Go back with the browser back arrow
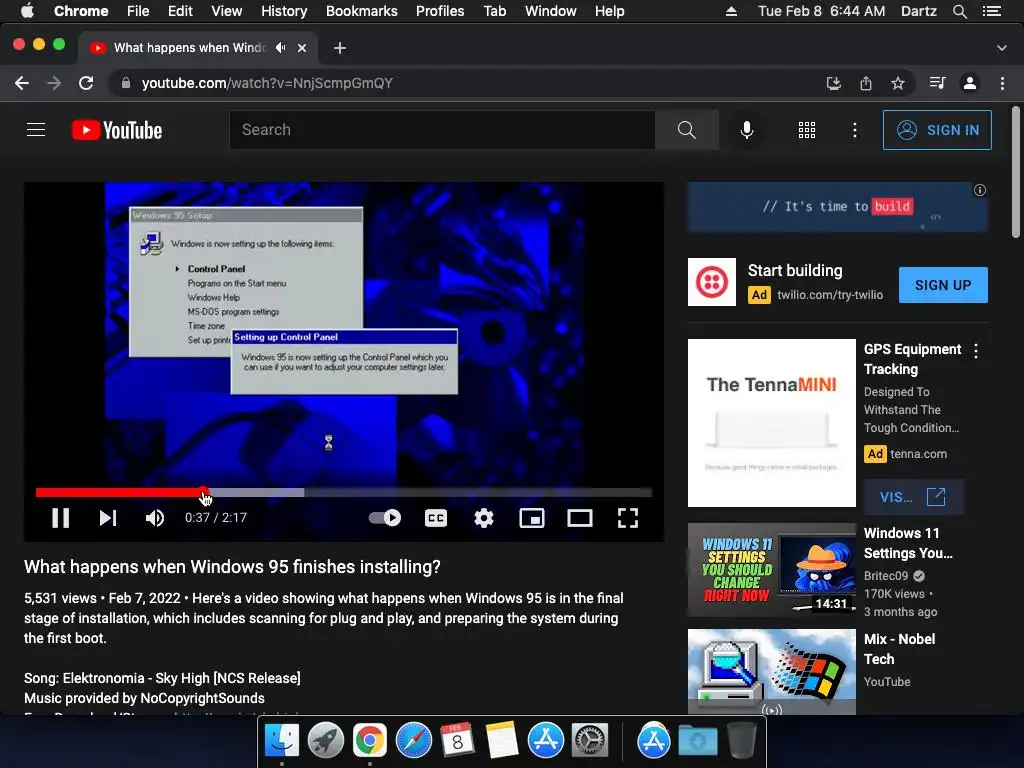The width and height of the screenshot is (1024, 768). pos(22,83)
